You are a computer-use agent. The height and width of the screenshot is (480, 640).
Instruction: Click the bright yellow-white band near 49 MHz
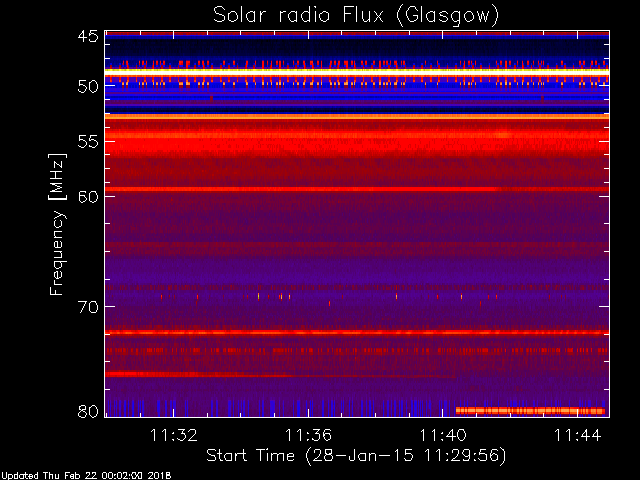point(357,72)
